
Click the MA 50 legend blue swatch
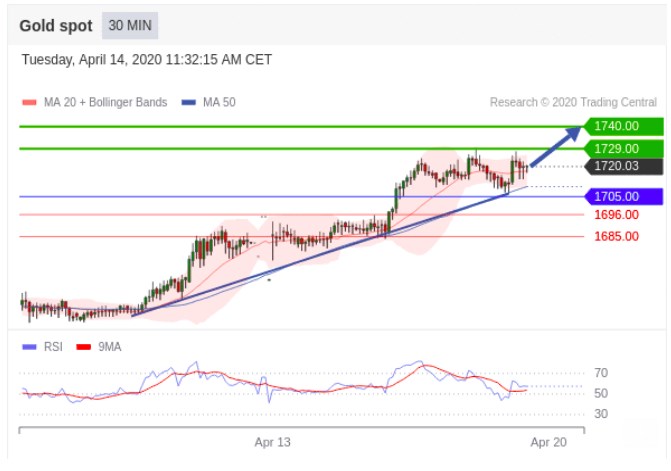click(x=189, y=102)
